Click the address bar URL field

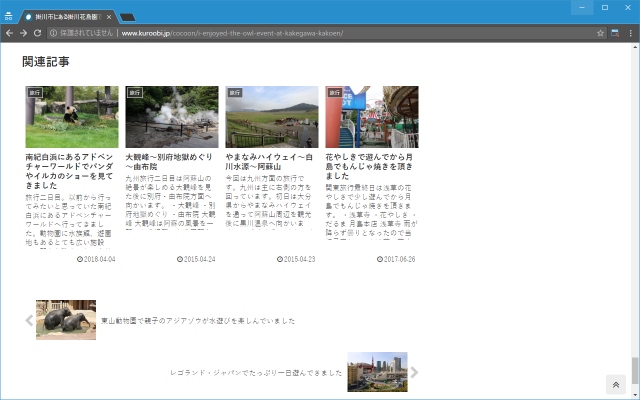coord(300,33)
